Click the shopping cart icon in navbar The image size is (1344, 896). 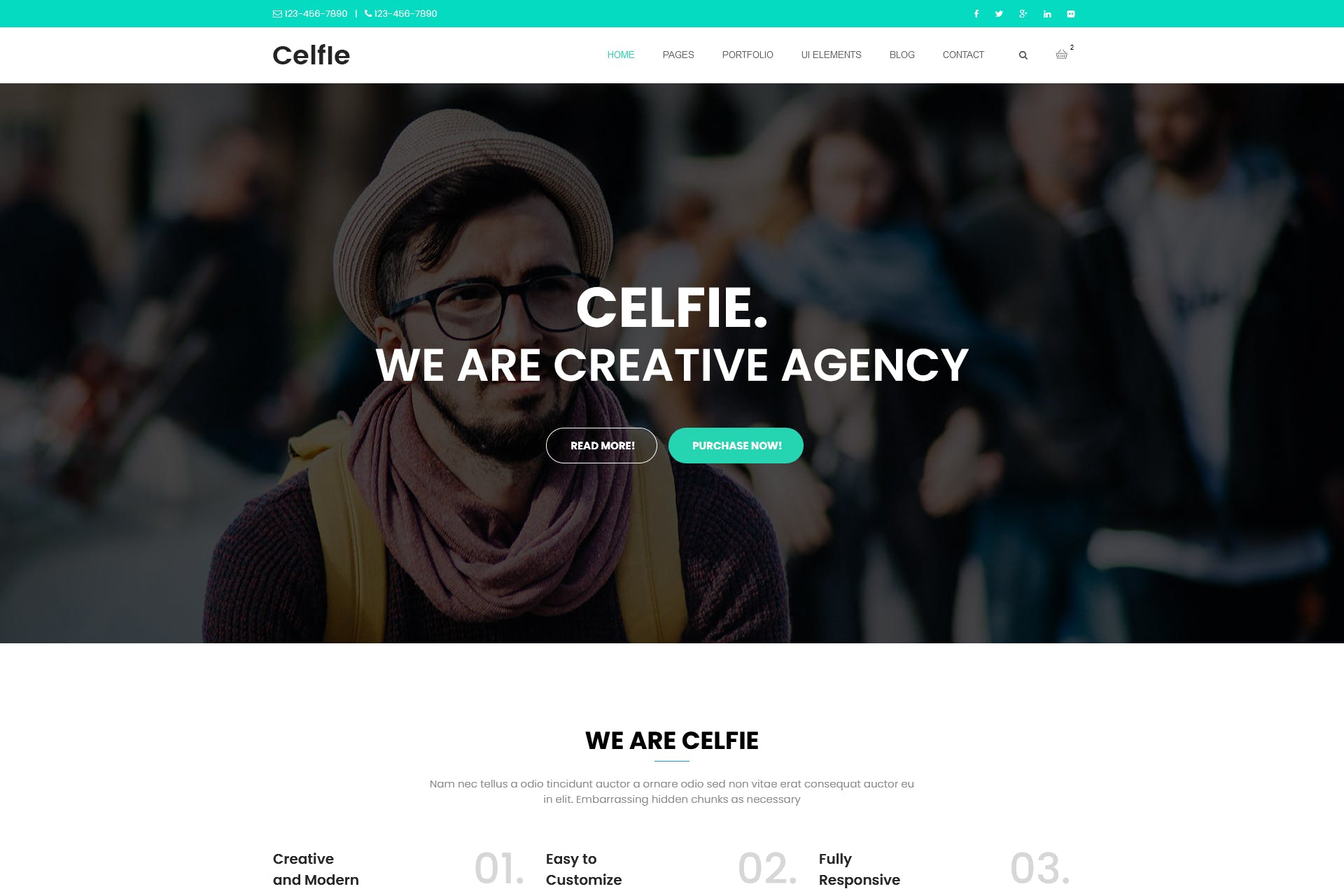1061,54
